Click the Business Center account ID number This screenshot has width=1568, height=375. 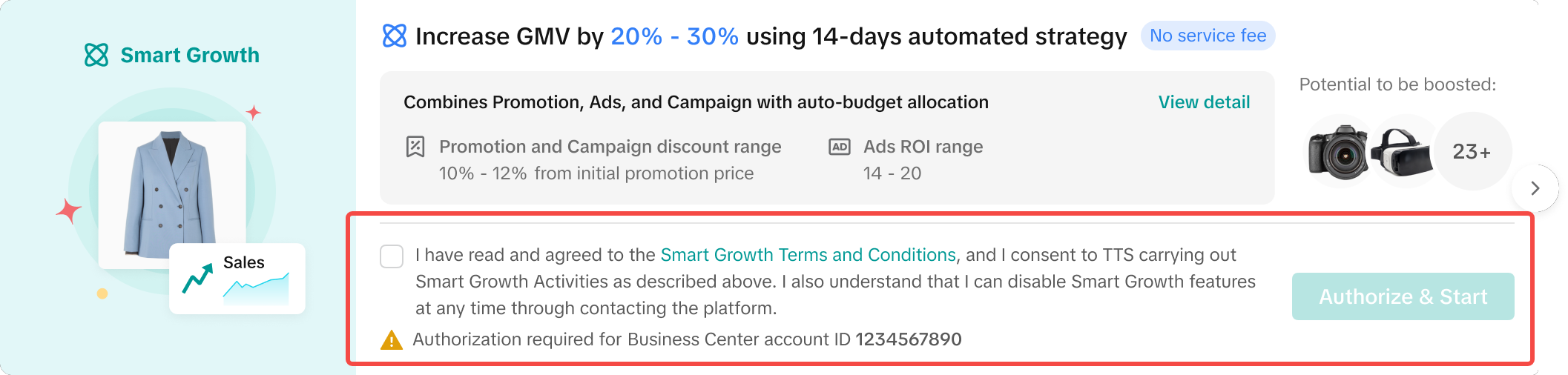(909, 339)
